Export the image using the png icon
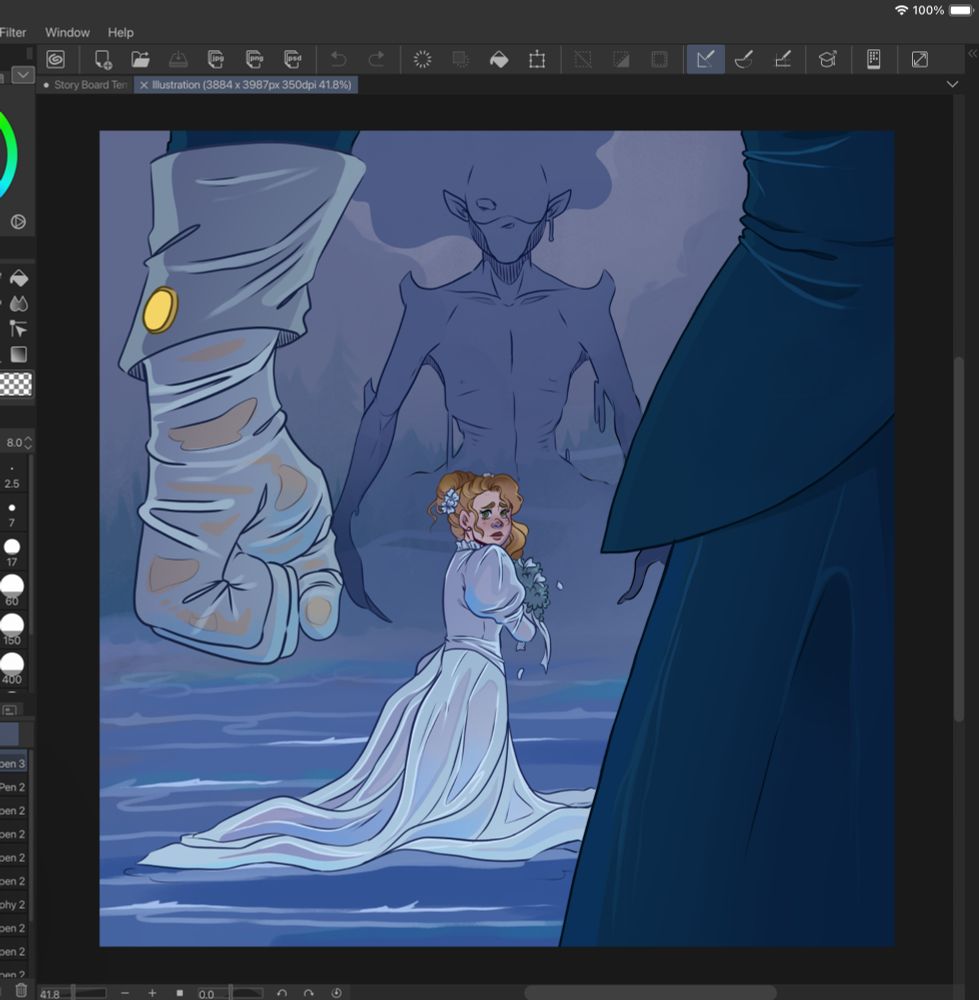The width and height of the screenshot is (979, 1000). (x=254, y=60)
